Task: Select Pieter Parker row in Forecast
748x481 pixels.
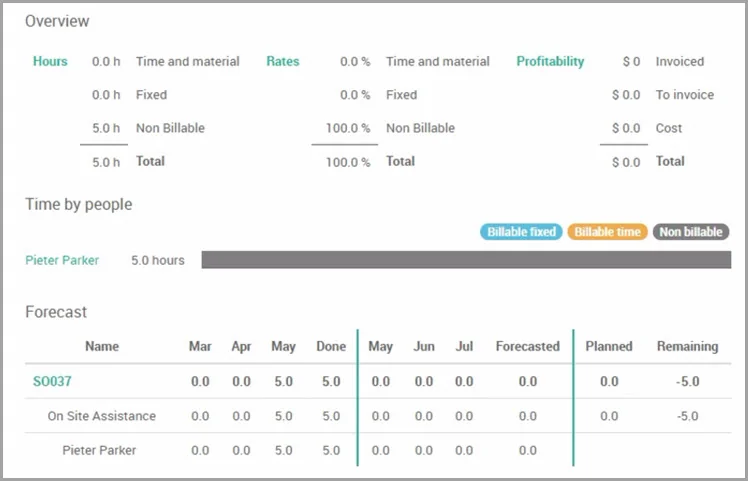Action: (378, 450)
